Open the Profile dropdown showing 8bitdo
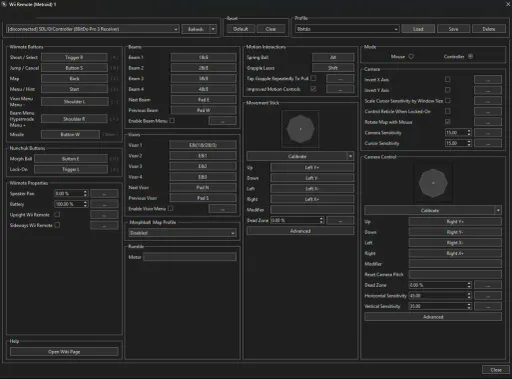Image resolution: width=512 pixels, height=379 pixels. coord(347,29)
